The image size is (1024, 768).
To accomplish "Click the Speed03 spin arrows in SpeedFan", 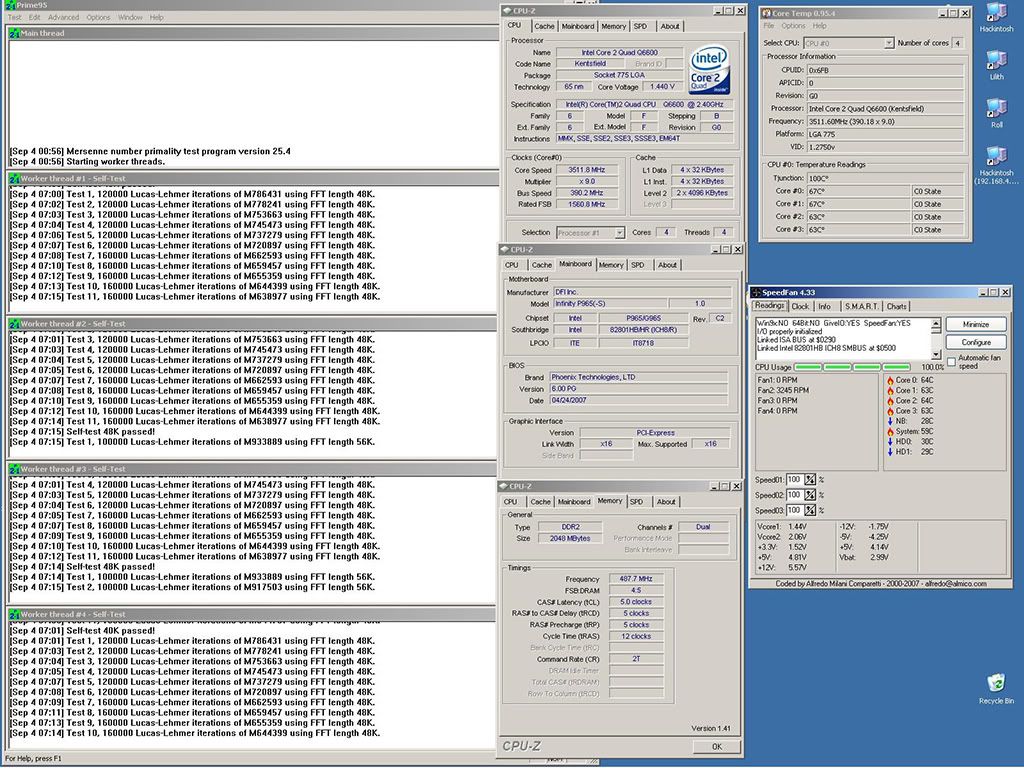I will click(810, 510).
